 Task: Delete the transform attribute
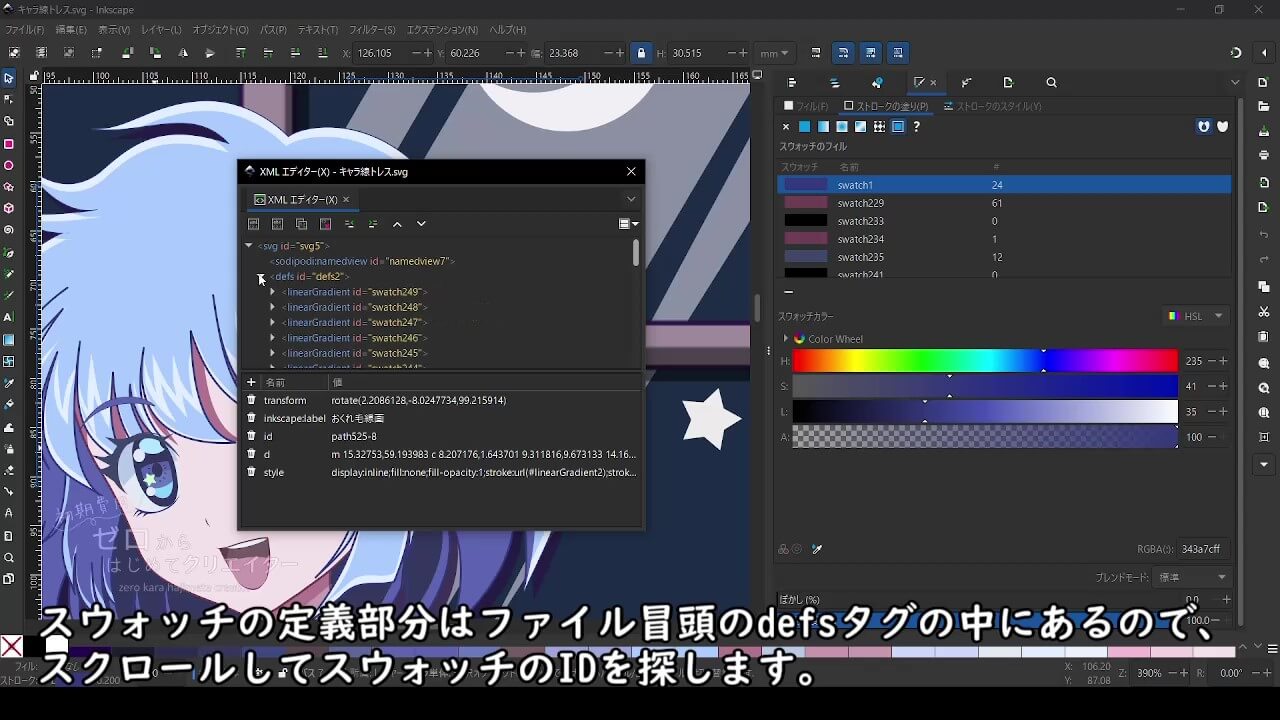pos(252,400)
